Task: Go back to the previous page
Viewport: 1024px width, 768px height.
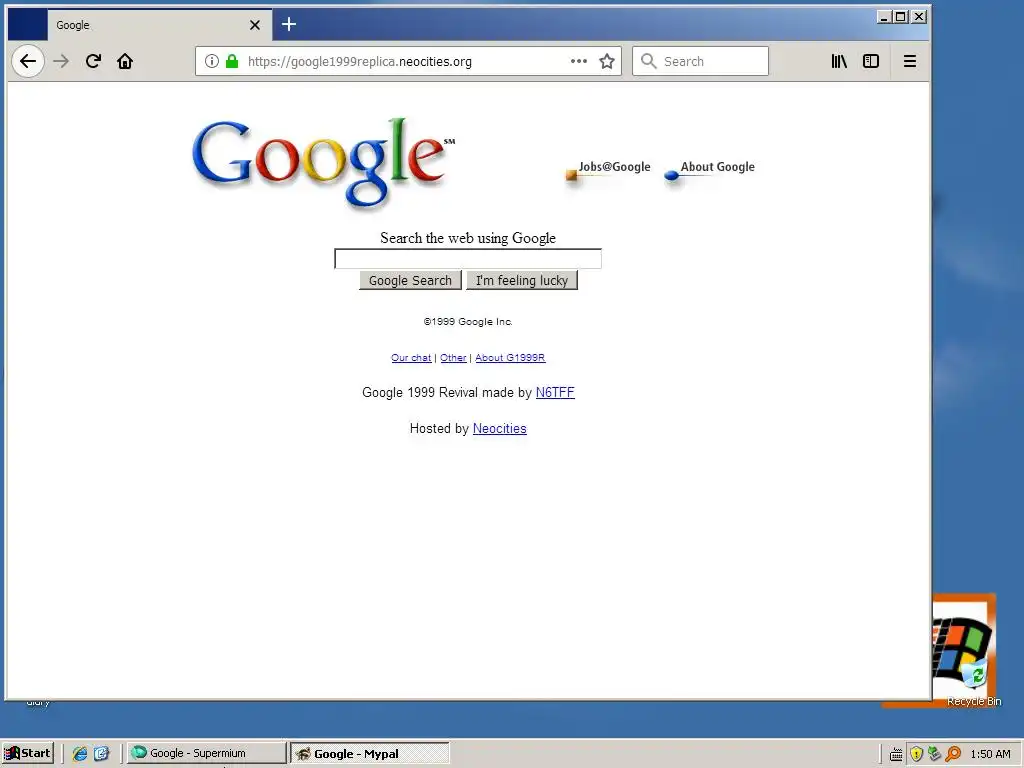Action: (27, 61)
